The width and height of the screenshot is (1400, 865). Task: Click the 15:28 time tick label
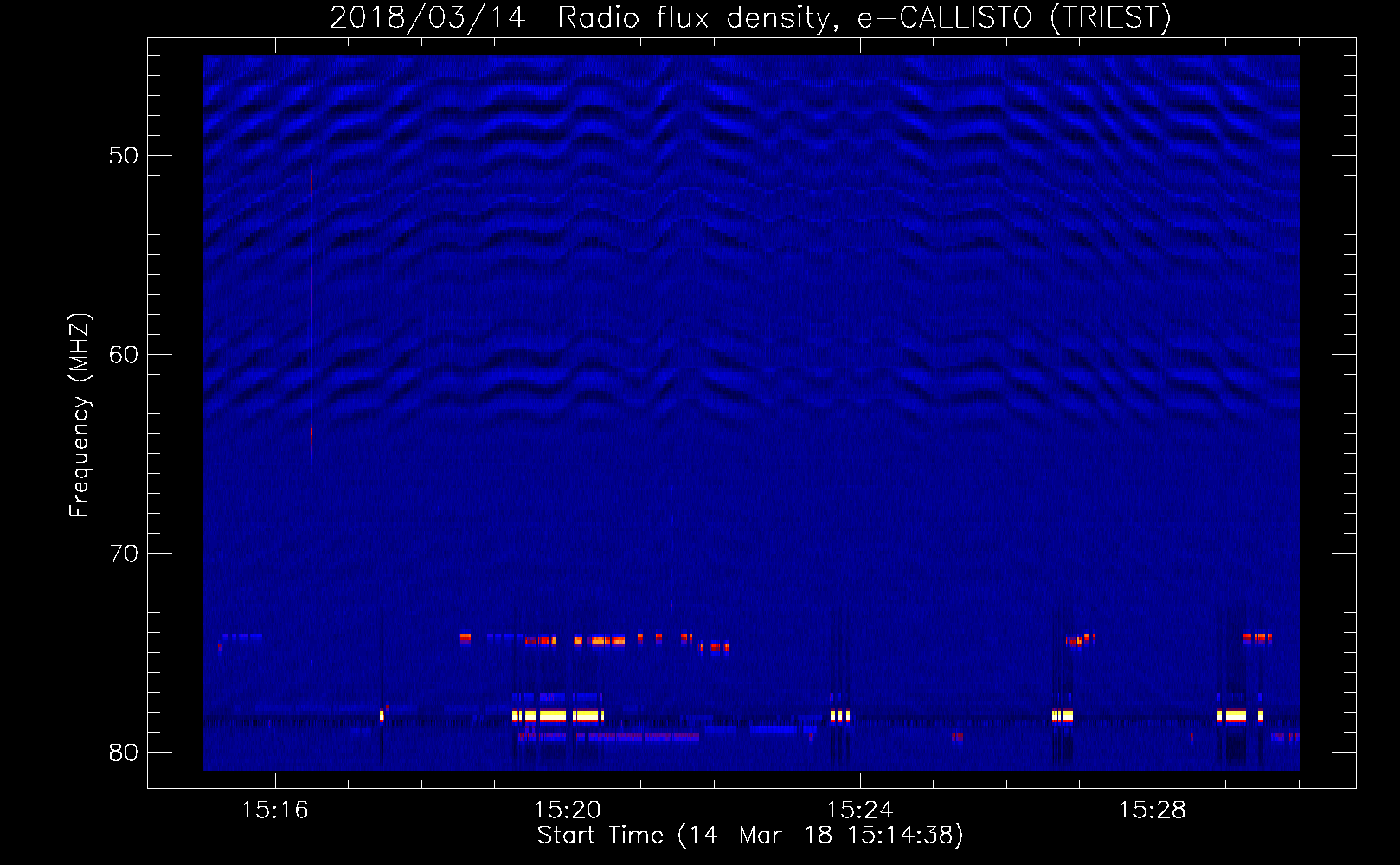pos(1152,810)
